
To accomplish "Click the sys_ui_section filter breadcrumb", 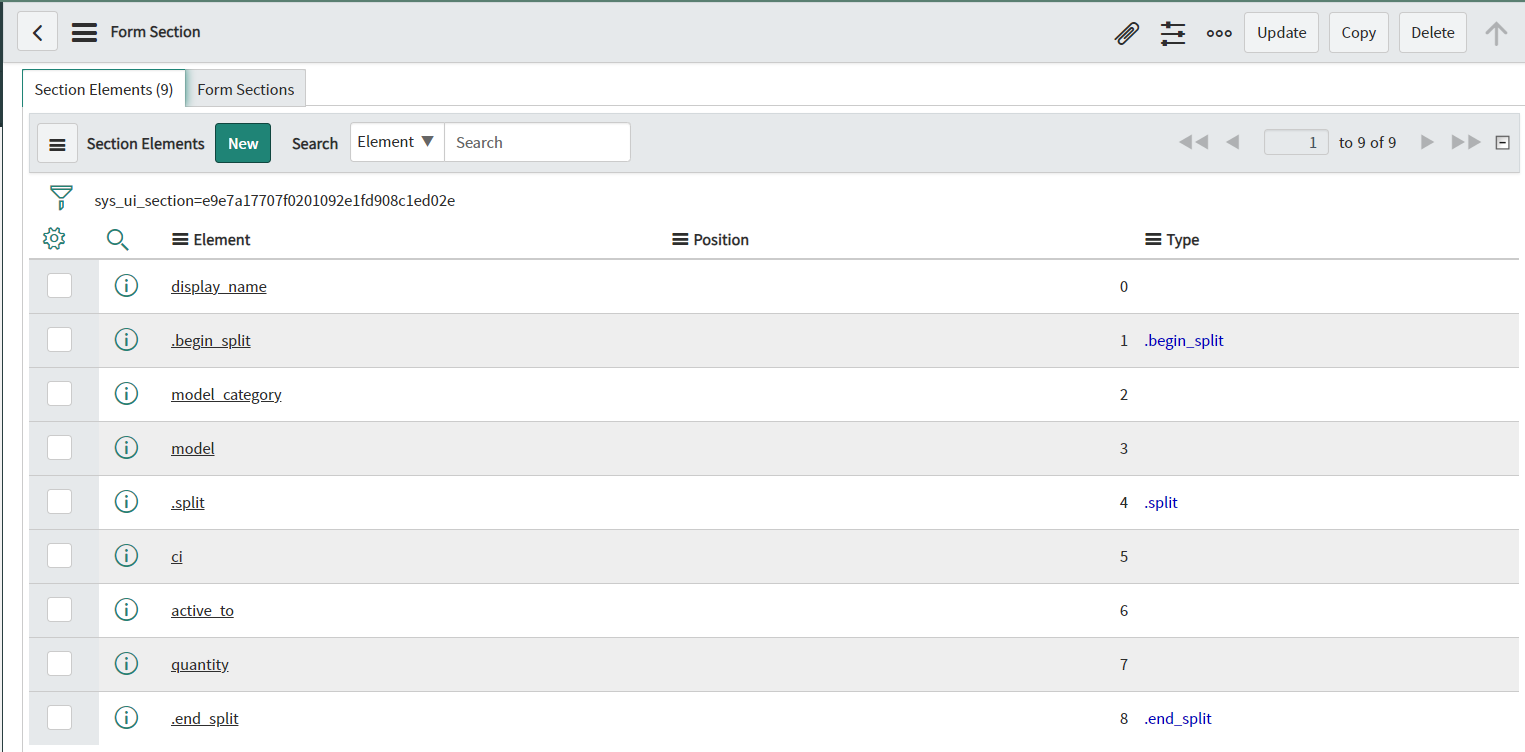I will coord(274,200).
